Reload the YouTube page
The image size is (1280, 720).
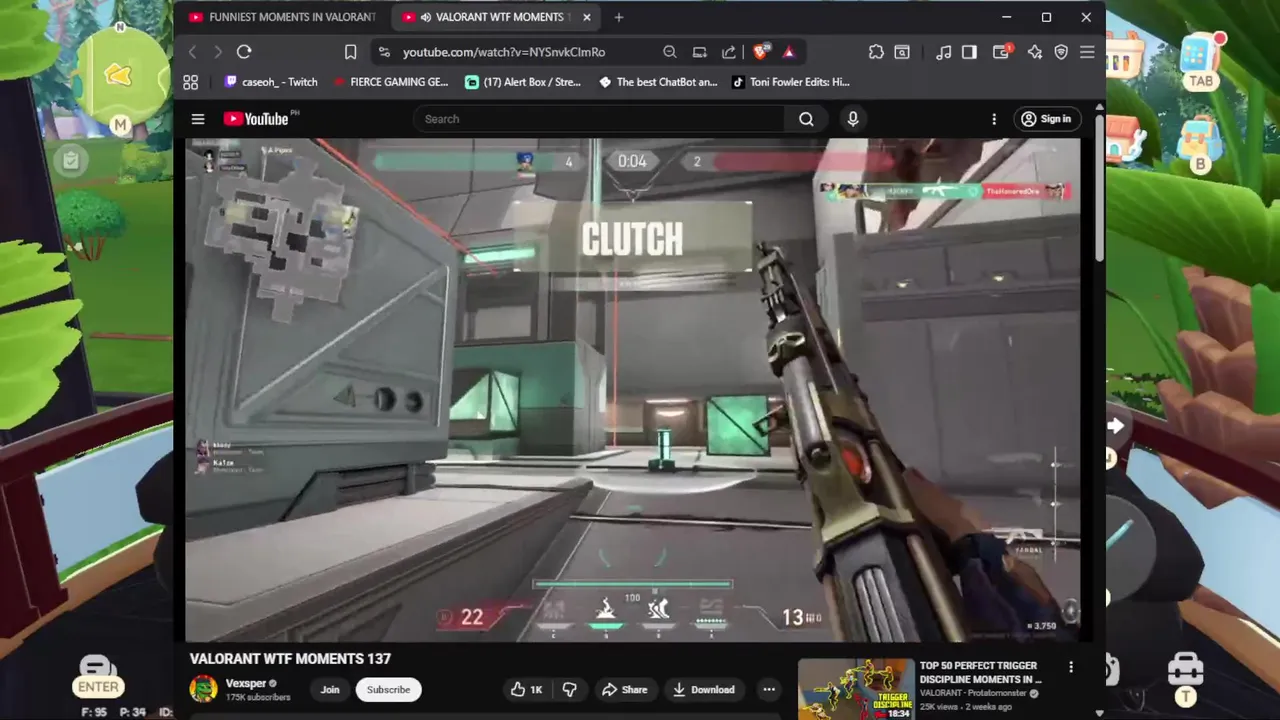point(244,52)
